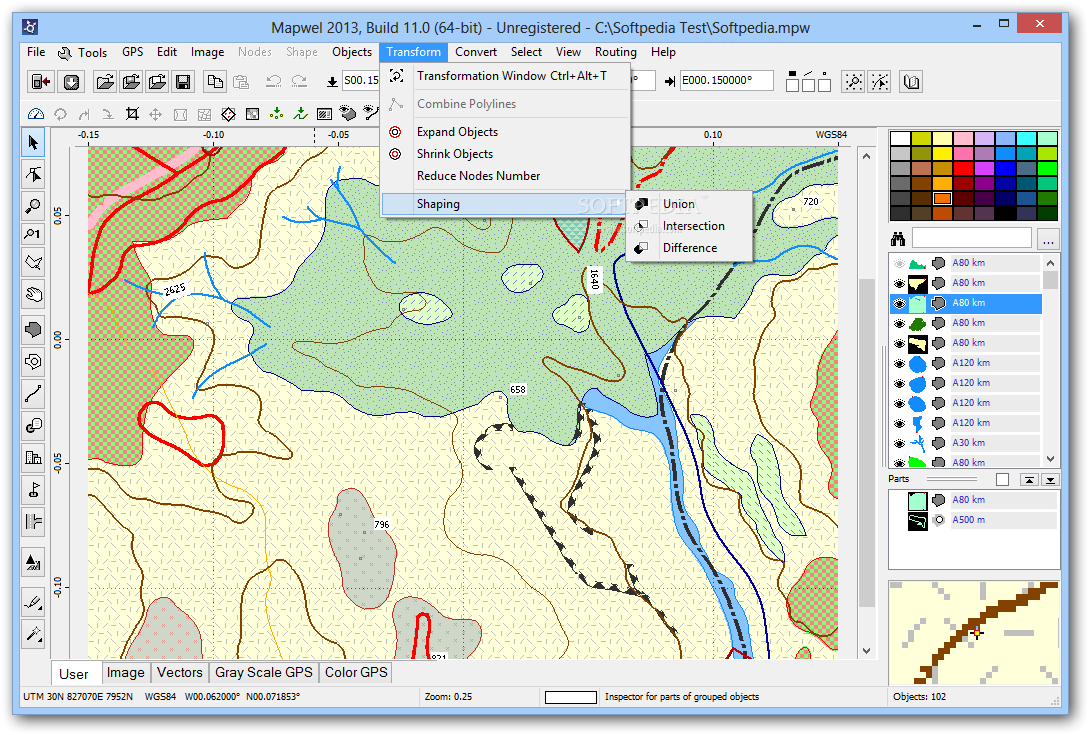Click the overview mini-map thumbnail
The height and width of the screenshot is (735, 1089).
point(974,632)
